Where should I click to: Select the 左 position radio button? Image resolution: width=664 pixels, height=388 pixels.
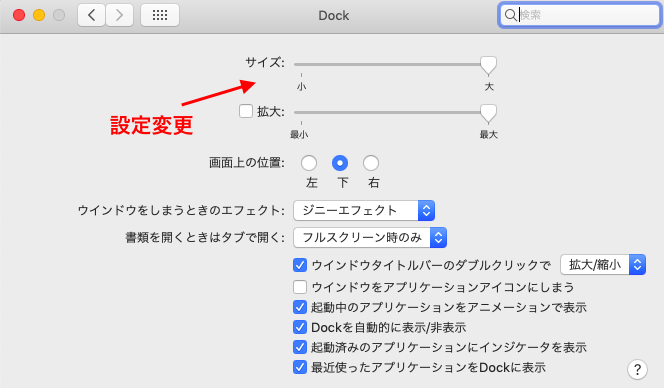309,163
